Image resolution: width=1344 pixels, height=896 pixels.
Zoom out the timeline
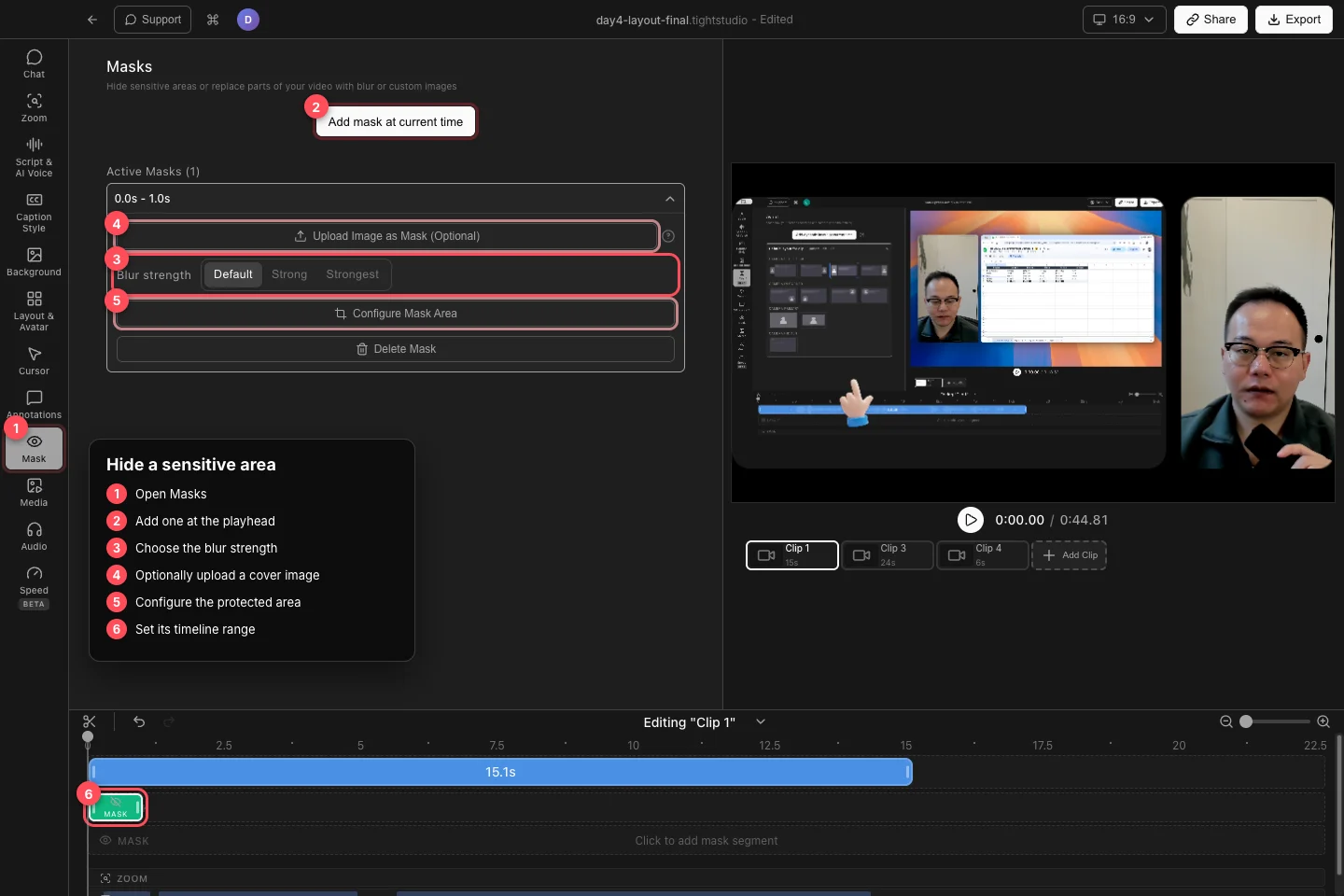[x=1226, y=721]
